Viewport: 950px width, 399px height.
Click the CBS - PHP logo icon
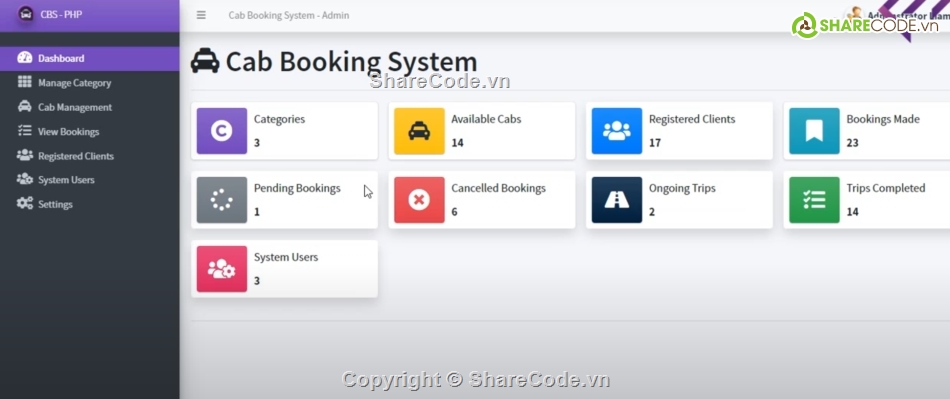[x=25, y=15]
